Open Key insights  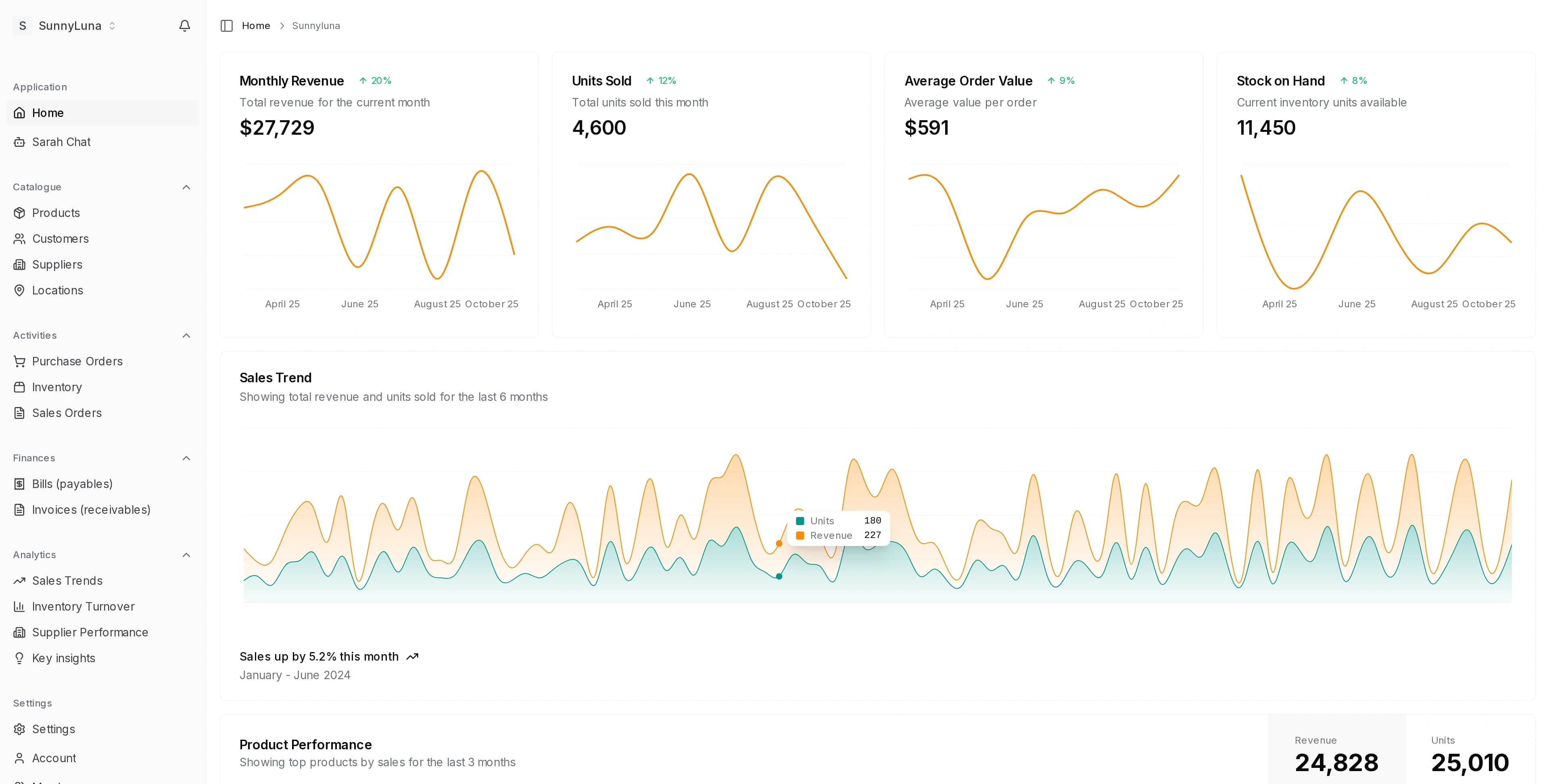click(63, 658)
